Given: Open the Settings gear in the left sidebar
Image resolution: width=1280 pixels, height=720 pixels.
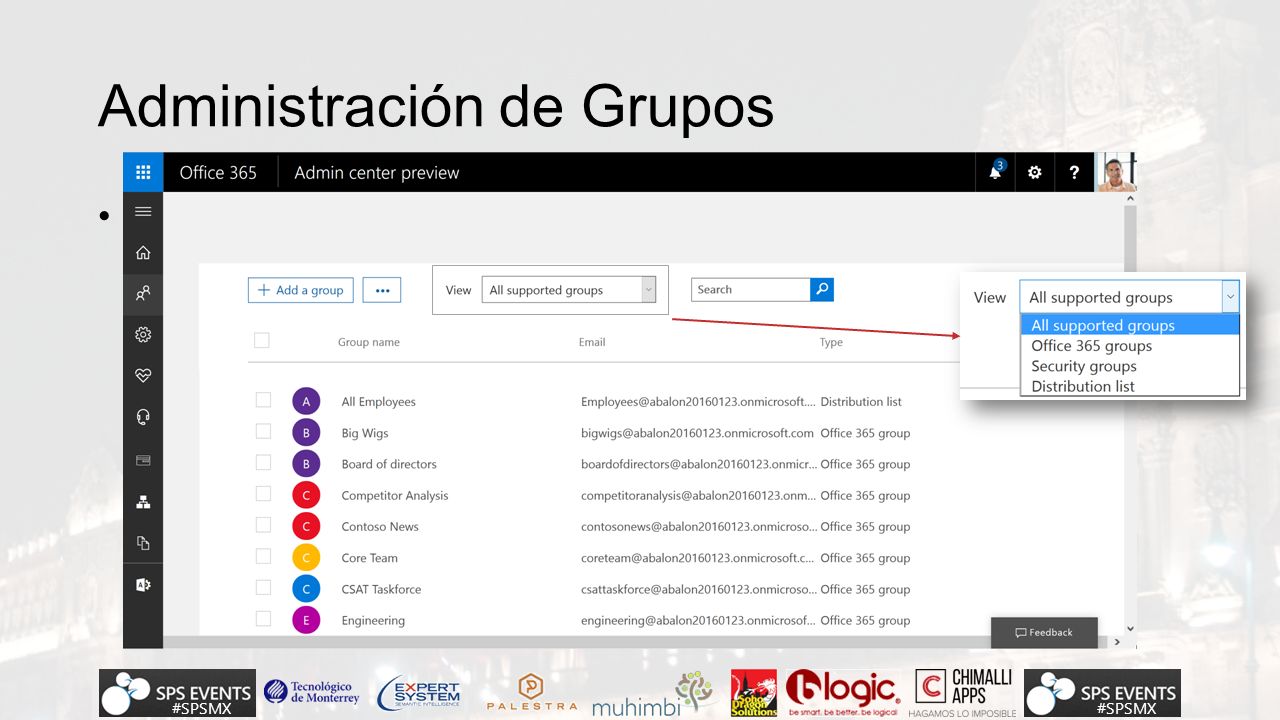Looking at the screenshot, I should 143,335.
